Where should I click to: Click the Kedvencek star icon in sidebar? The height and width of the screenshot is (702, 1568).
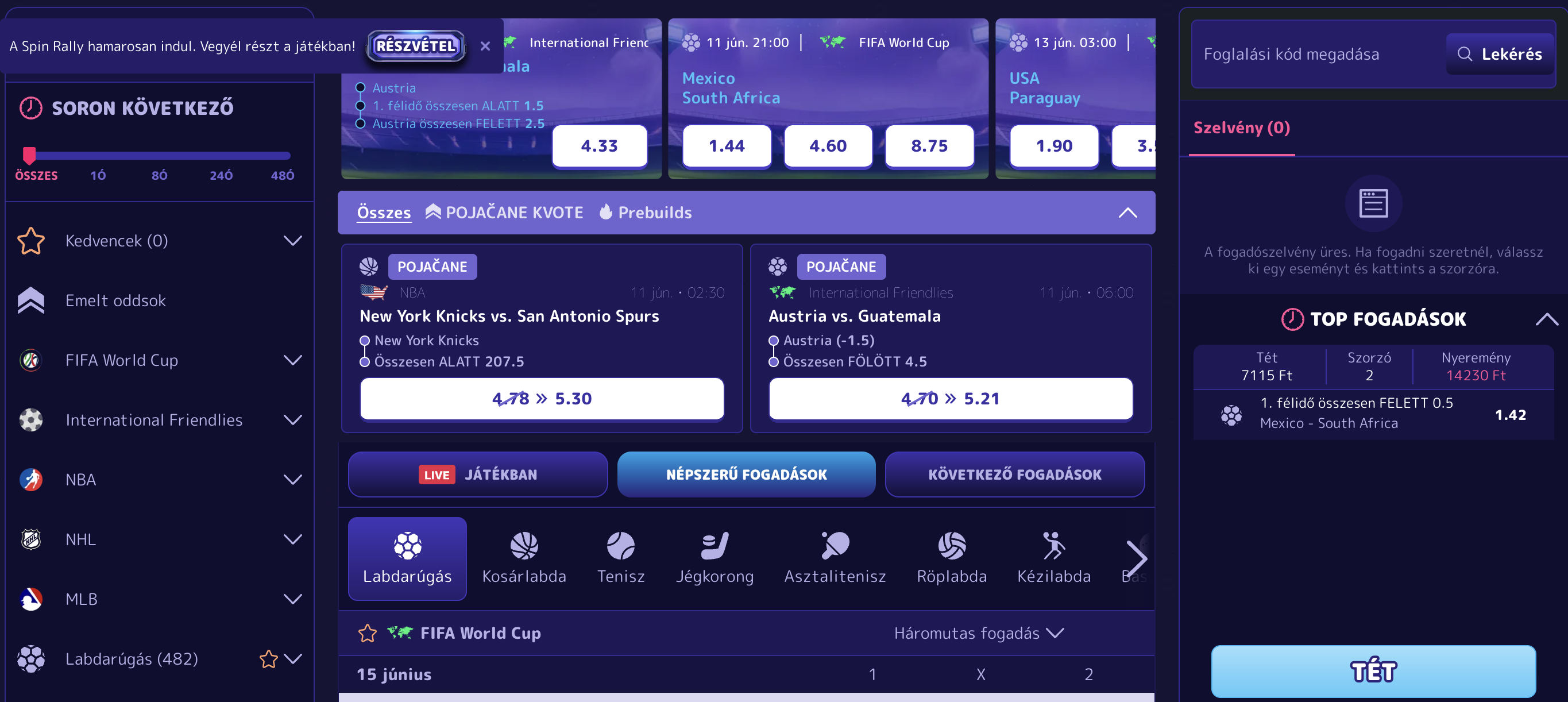tap(31, 241)
